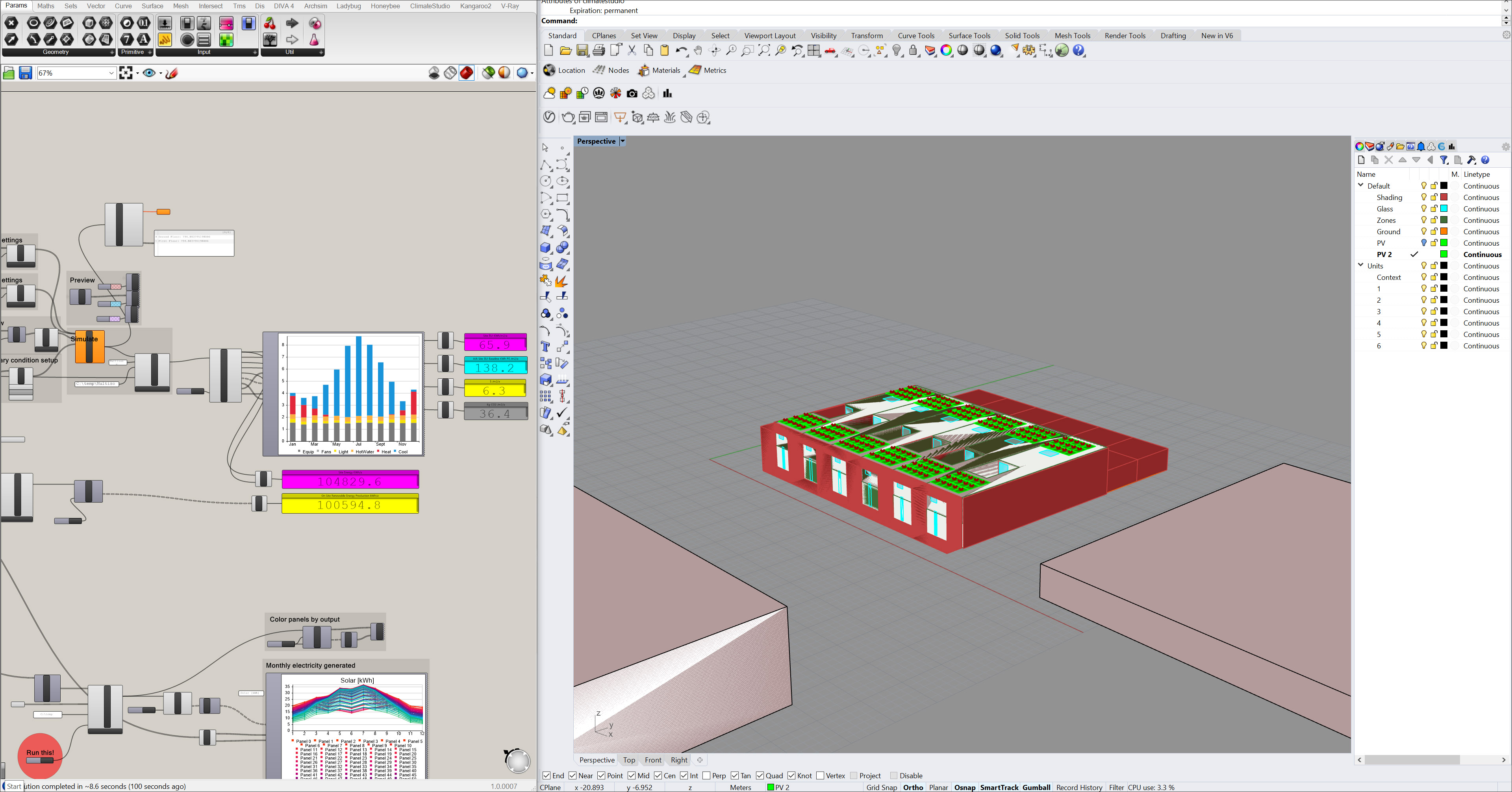The width and height of the screenshot is (1512, 792).
Task: Click the Save file icon in Rhino toolbar
Action: pos(582,50)
